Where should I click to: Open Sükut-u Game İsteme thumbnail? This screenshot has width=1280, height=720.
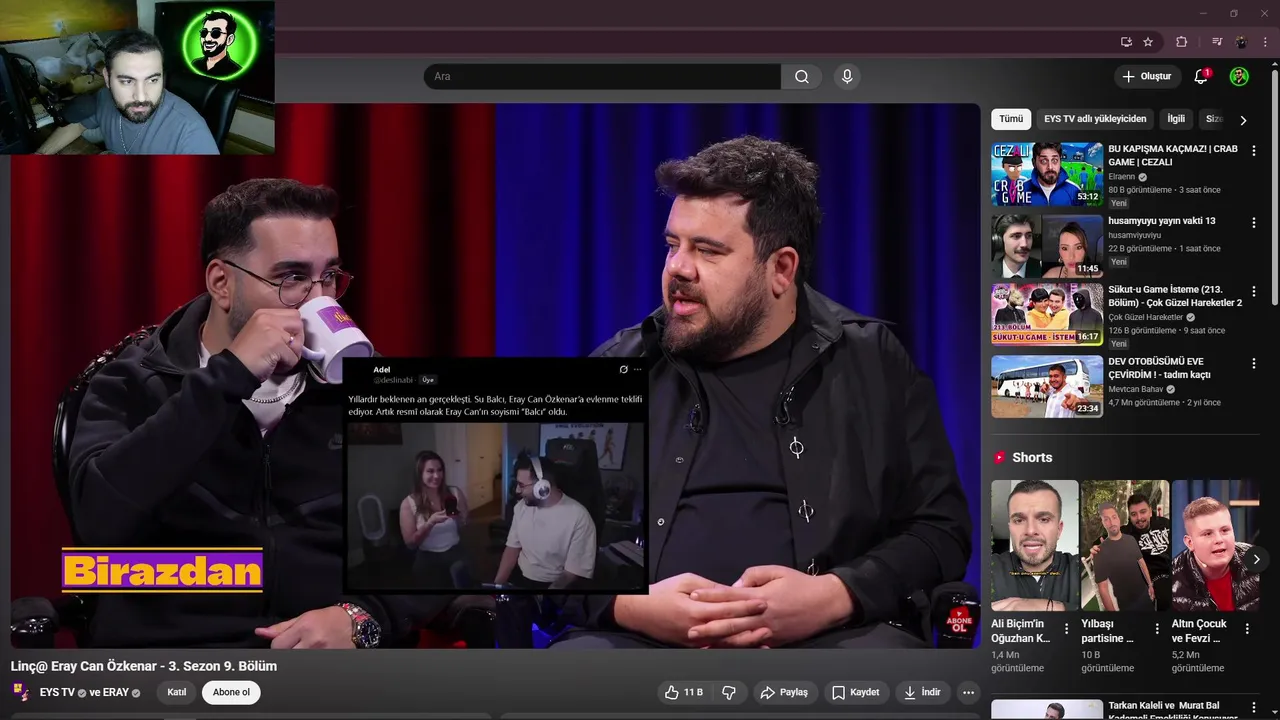pyautogui.click(x=1047, y=315)
